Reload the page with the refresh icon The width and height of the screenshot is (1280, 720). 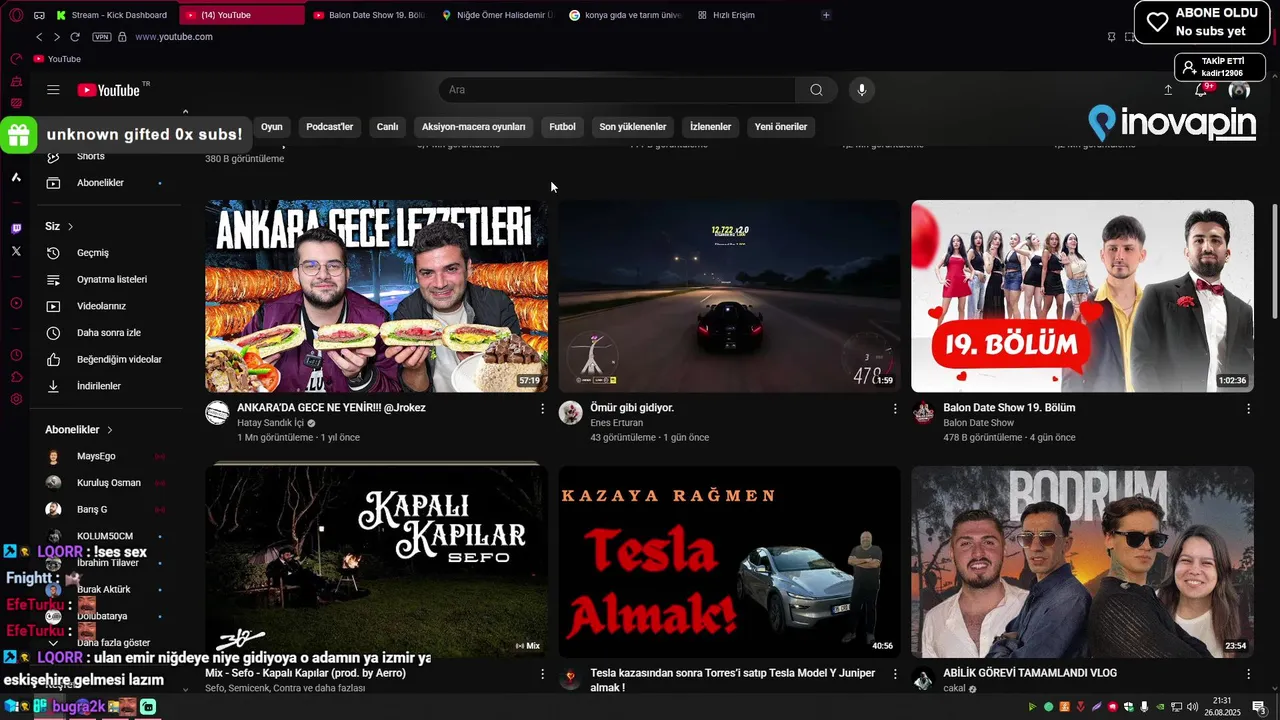pos(75,37)
